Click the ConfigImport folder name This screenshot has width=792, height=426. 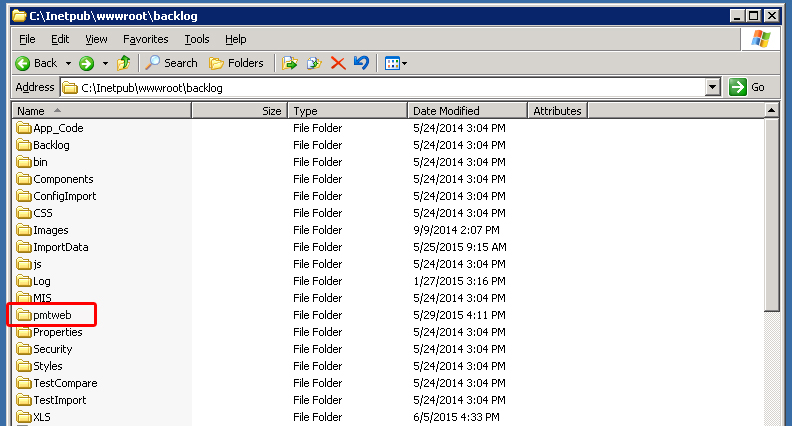point(65,196)
